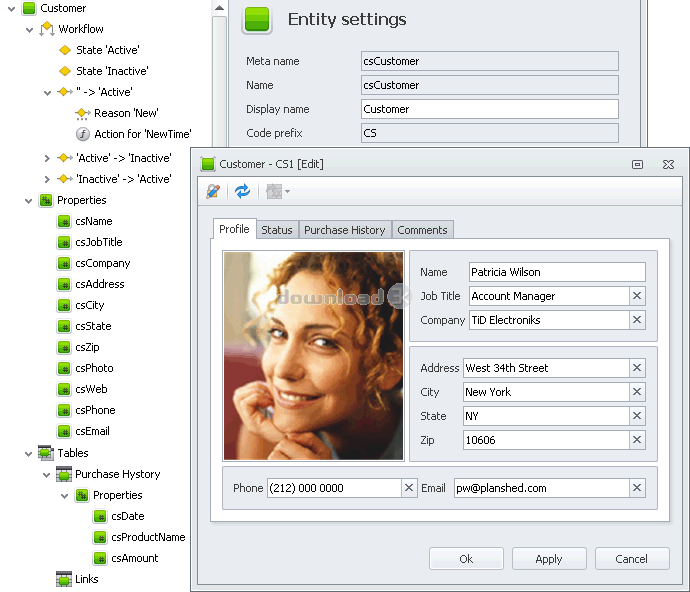Screen dimensions: 690x592
Task: Click the csJobTitle property icon
Action: pyautogui.click(x=64, y=242)
